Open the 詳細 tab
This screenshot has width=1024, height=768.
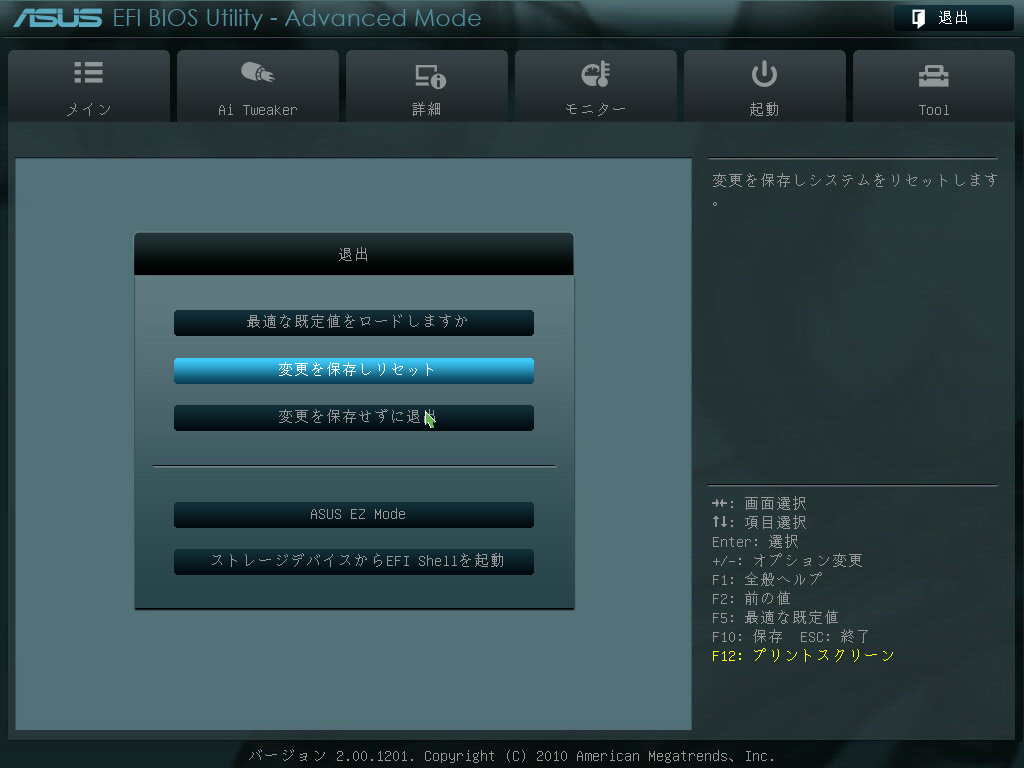426,86
